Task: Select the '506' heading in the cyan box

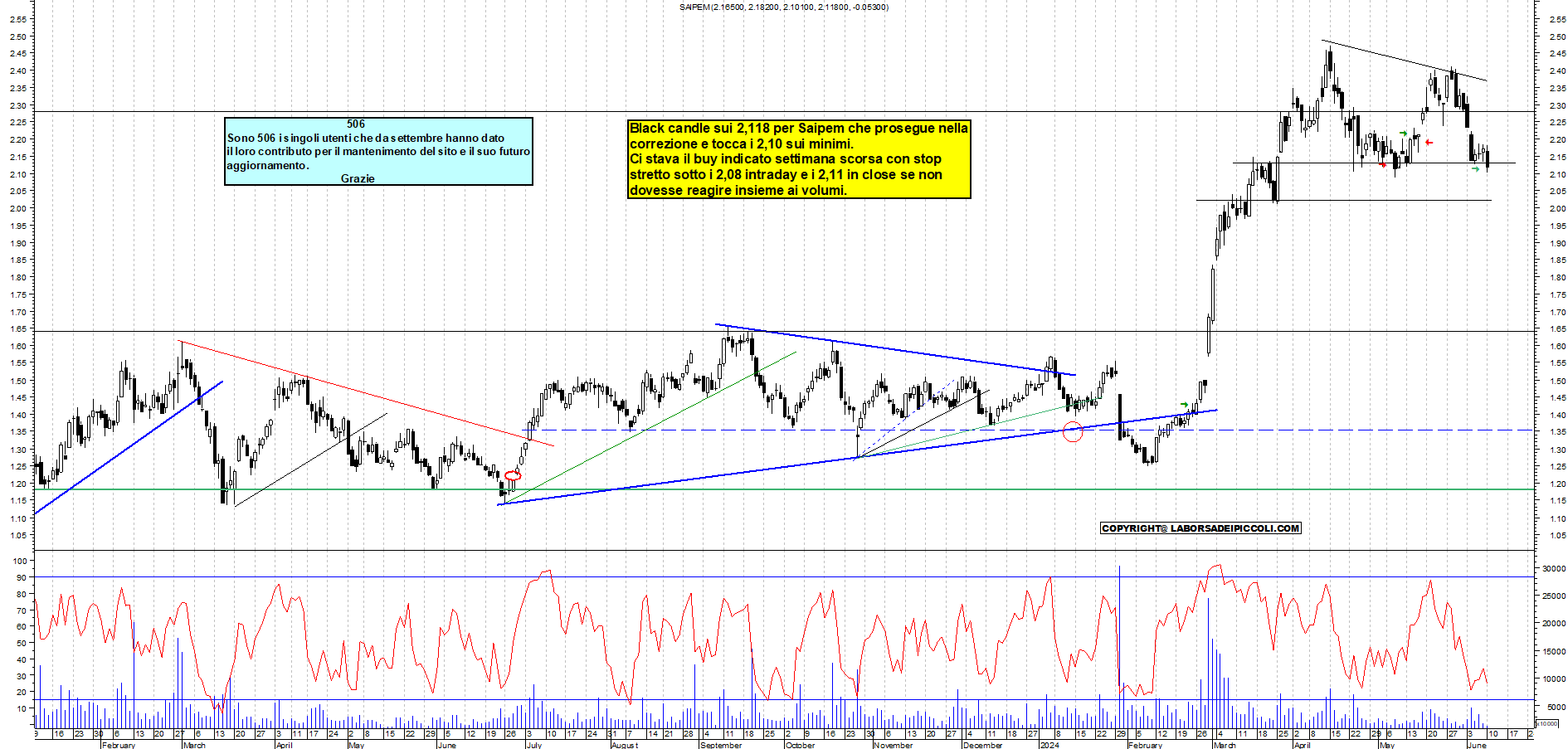Action: pyautogui.click(x=356, y=124)
